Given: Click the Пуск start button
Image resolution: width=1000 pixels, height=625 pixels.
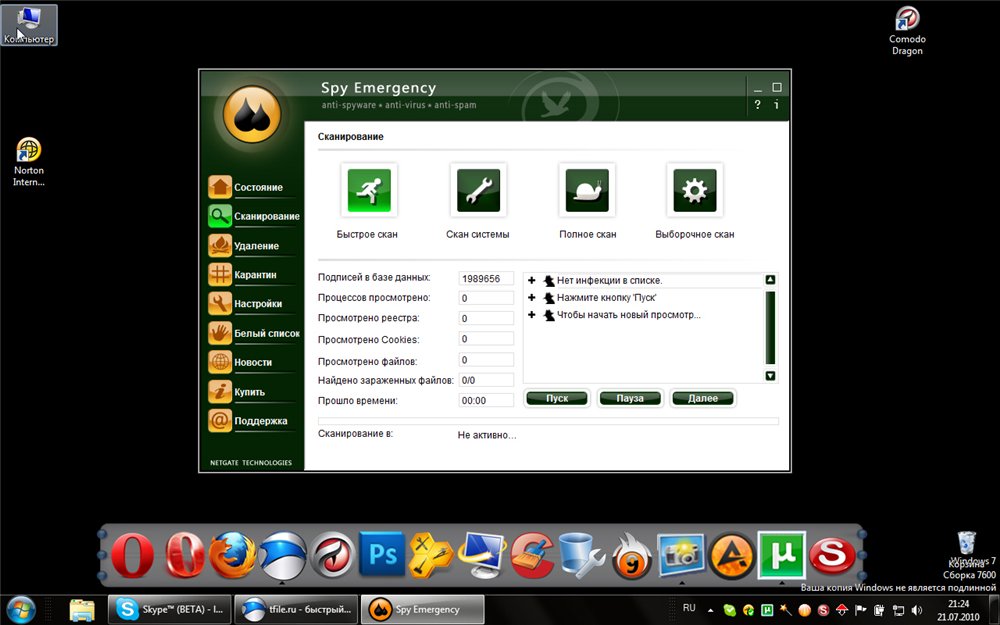Looking at the screenshot, I should point(557,398).
